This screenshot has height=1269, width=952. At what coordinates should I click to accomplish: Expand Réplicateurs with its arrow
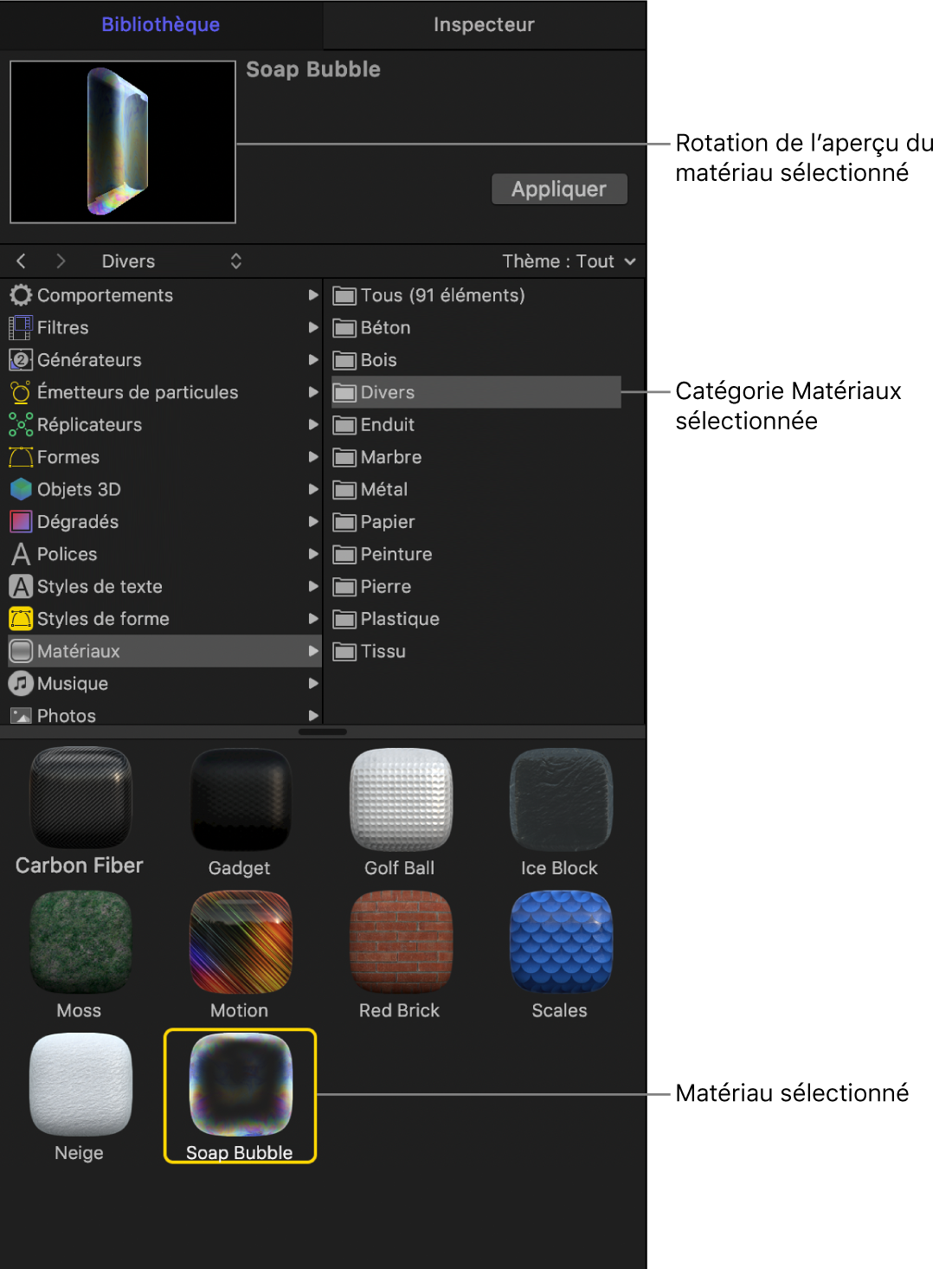(313, 424)
